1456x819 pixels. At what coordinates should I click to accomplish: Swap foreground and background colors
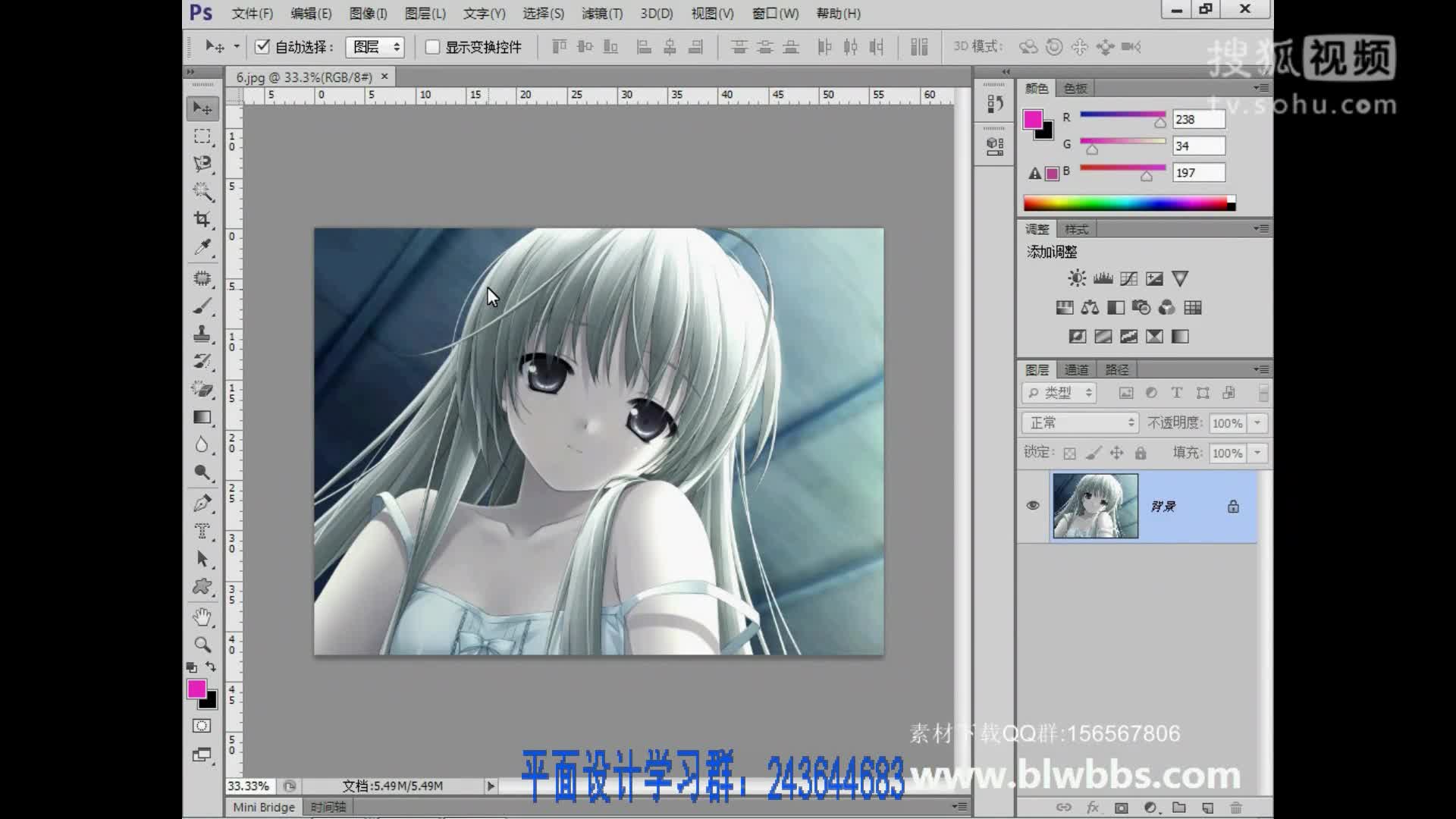[211, 667]
